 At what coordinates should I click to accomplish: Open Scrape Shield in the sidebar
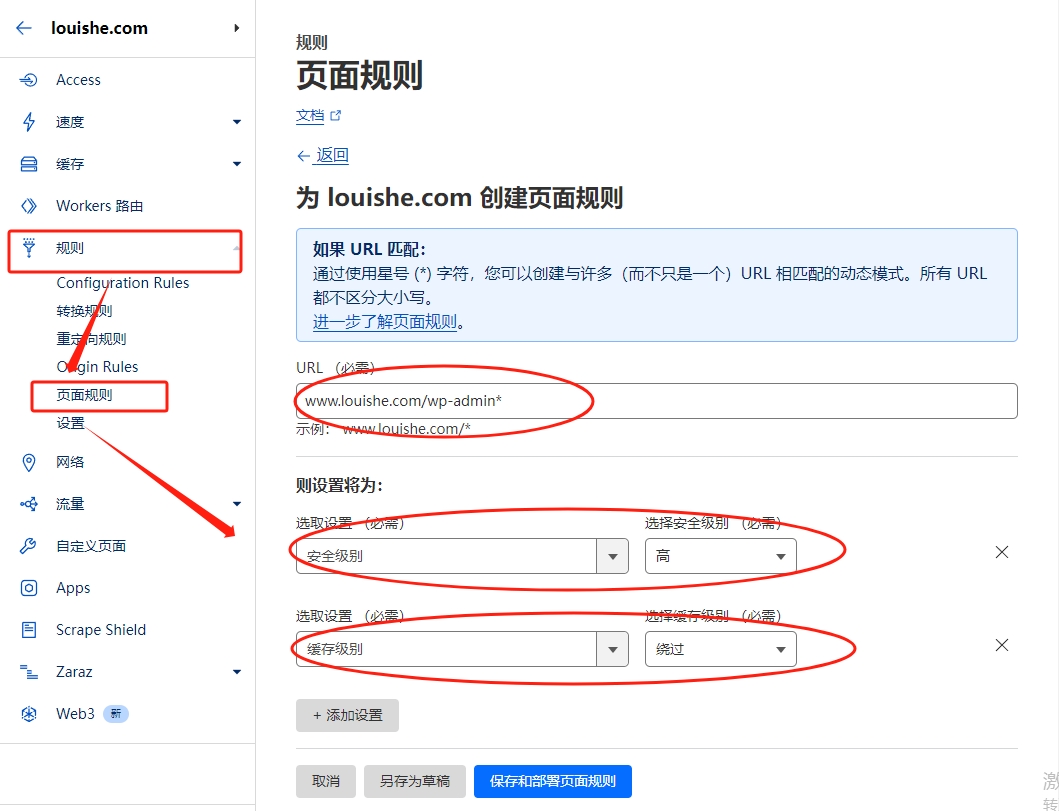101,630
